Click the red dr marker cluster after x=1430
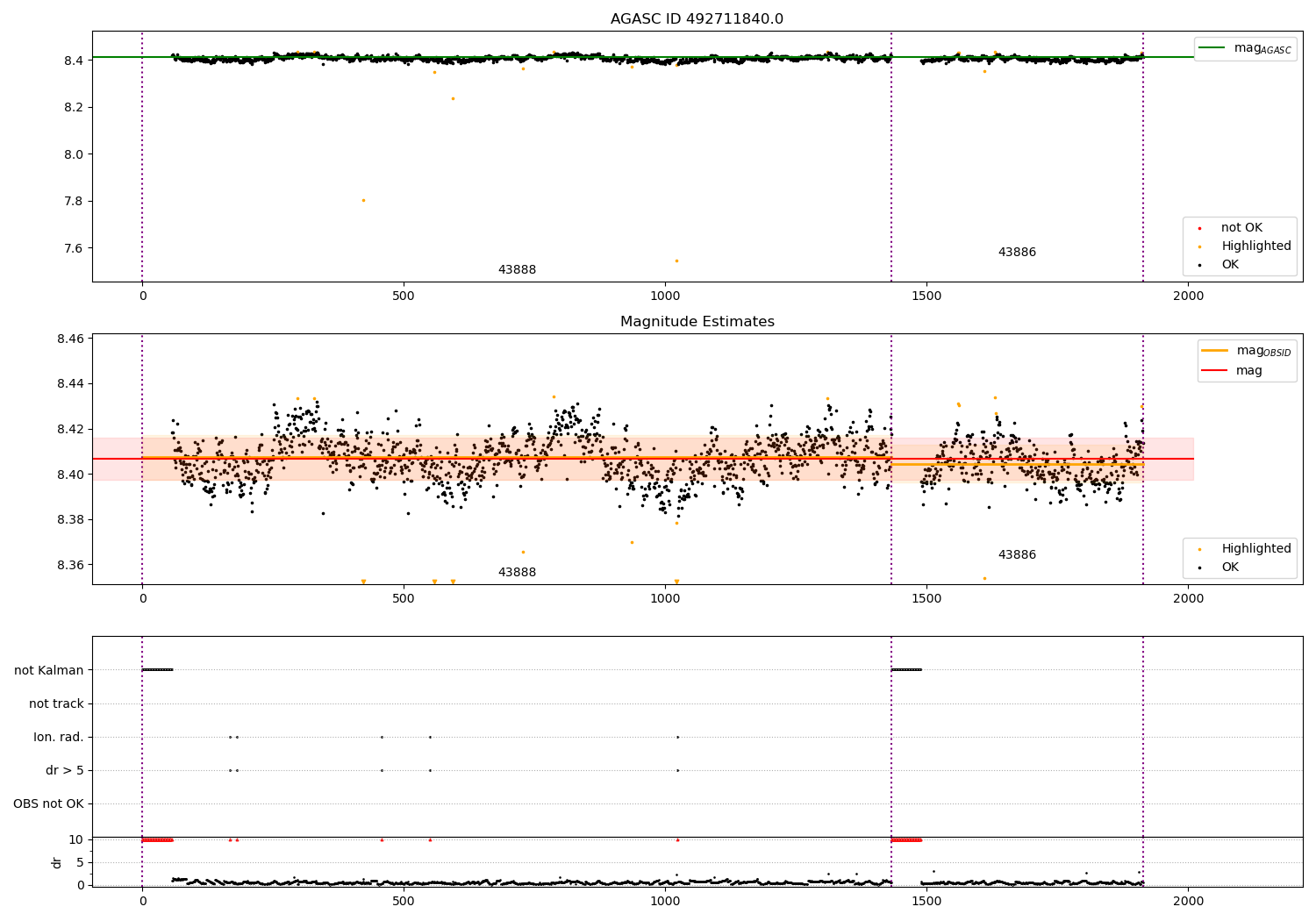 click(x=906, y=839)
